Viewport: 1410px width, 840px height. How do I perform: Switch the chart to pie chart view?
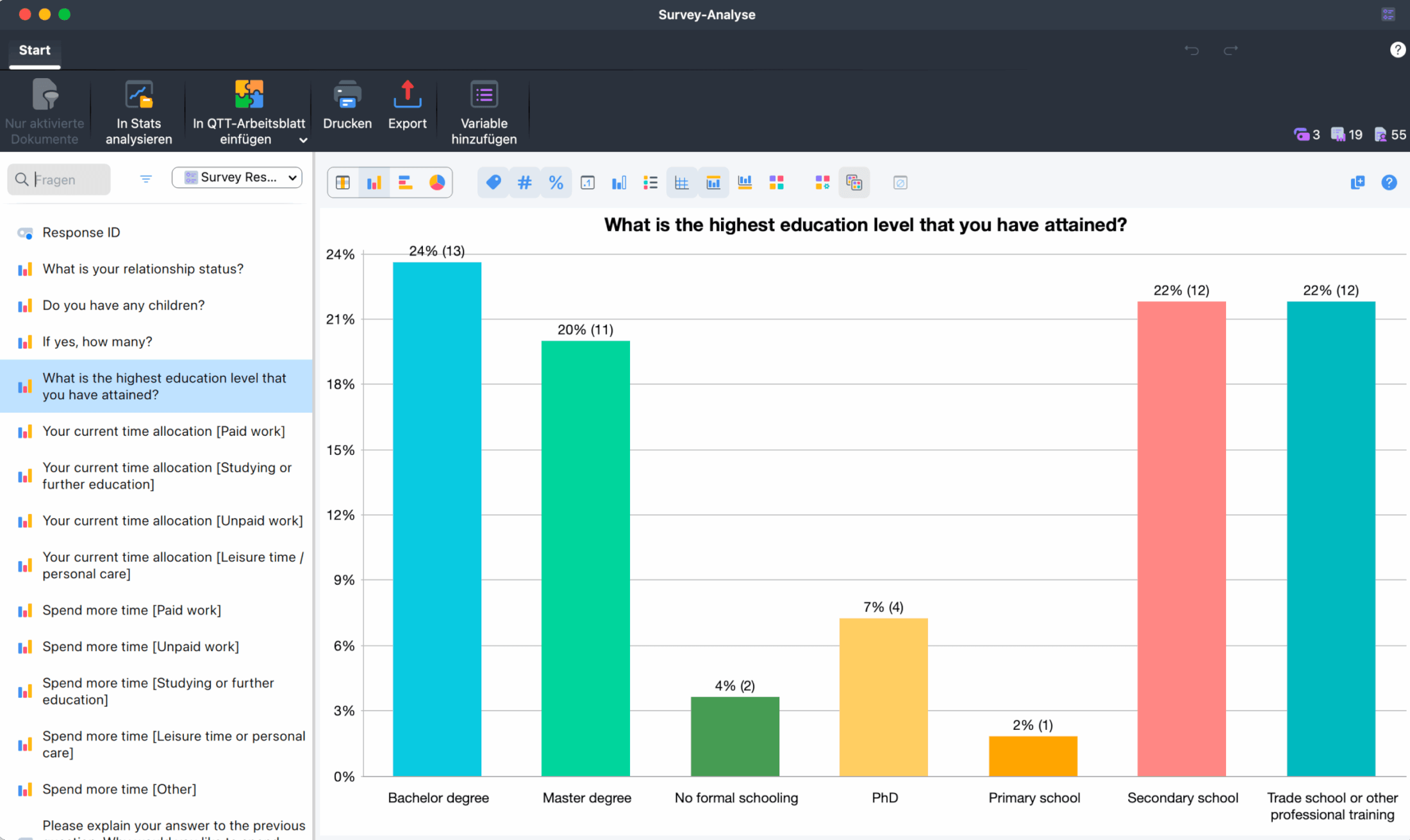pyautogui.click(x=437, y=182)
